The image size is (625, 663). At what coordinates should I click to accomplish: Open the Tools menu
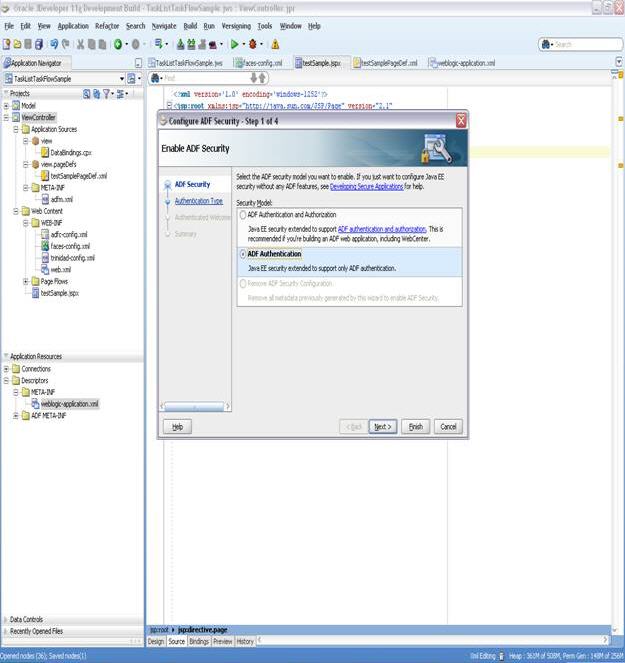point(265,26)
